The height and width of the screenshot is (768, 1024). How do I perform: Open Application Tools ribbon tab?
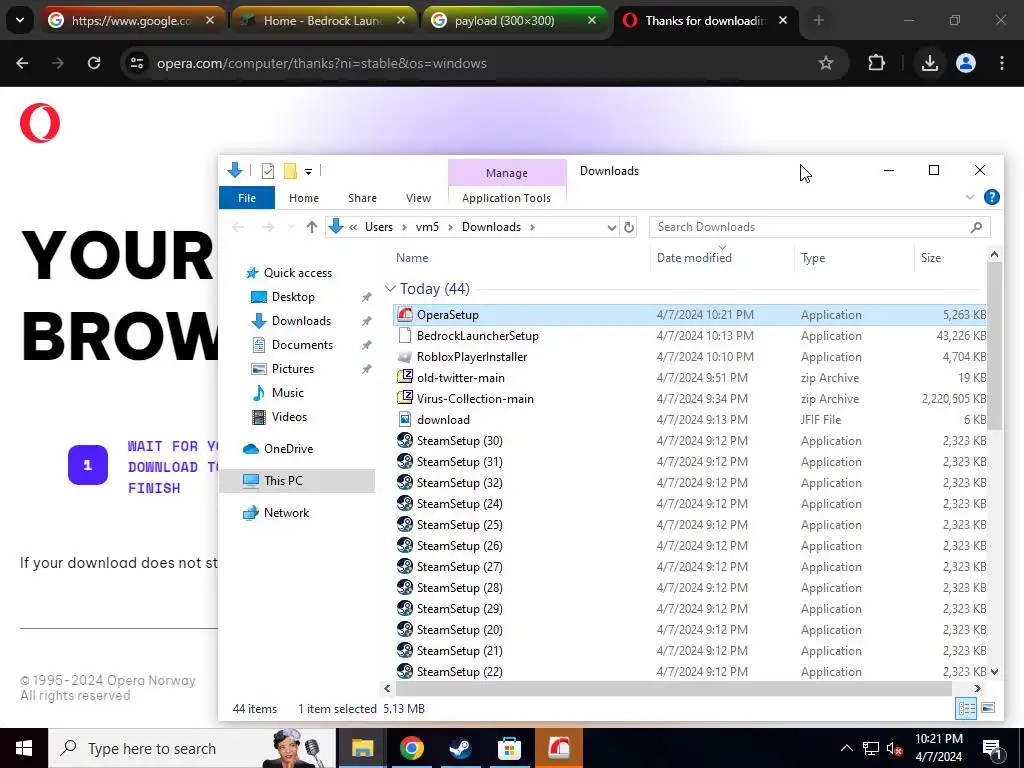coord(506,198)
